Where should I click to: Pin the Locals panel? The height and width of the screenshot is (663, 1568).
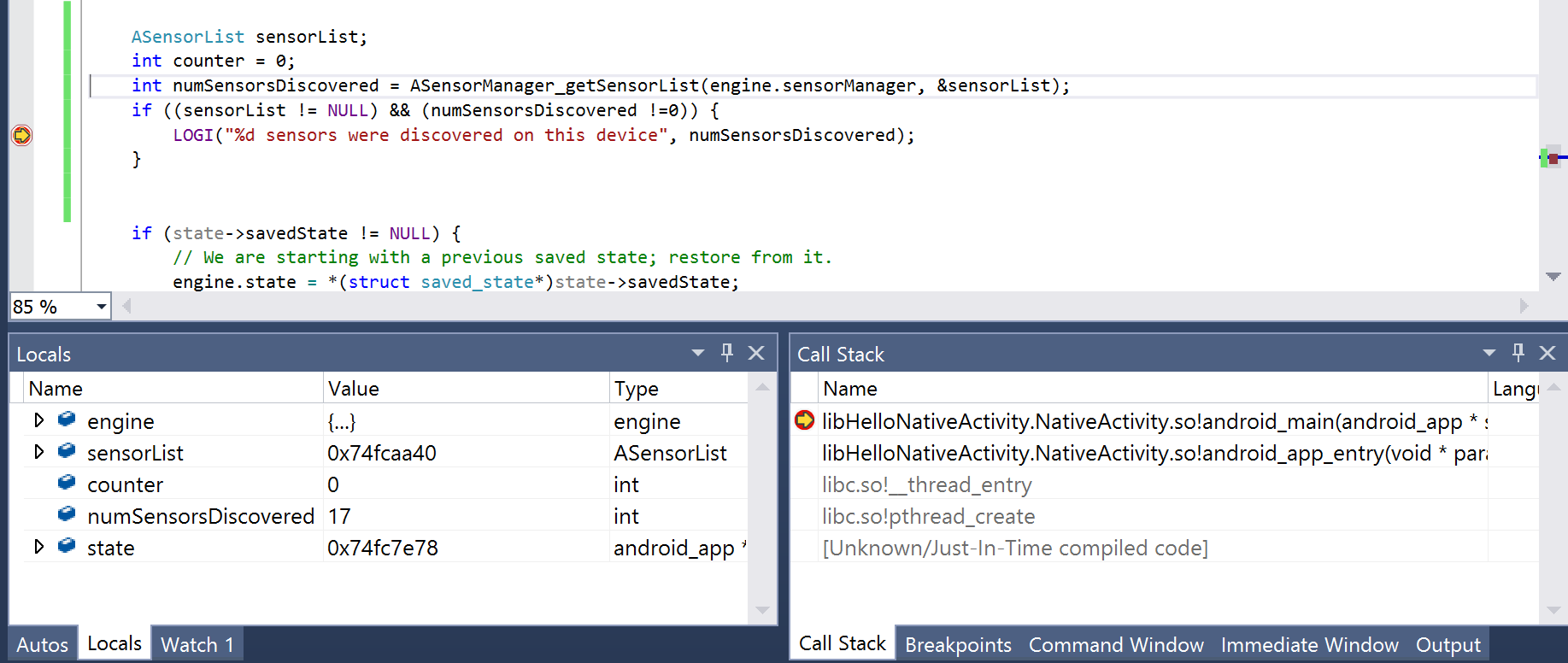727,353
